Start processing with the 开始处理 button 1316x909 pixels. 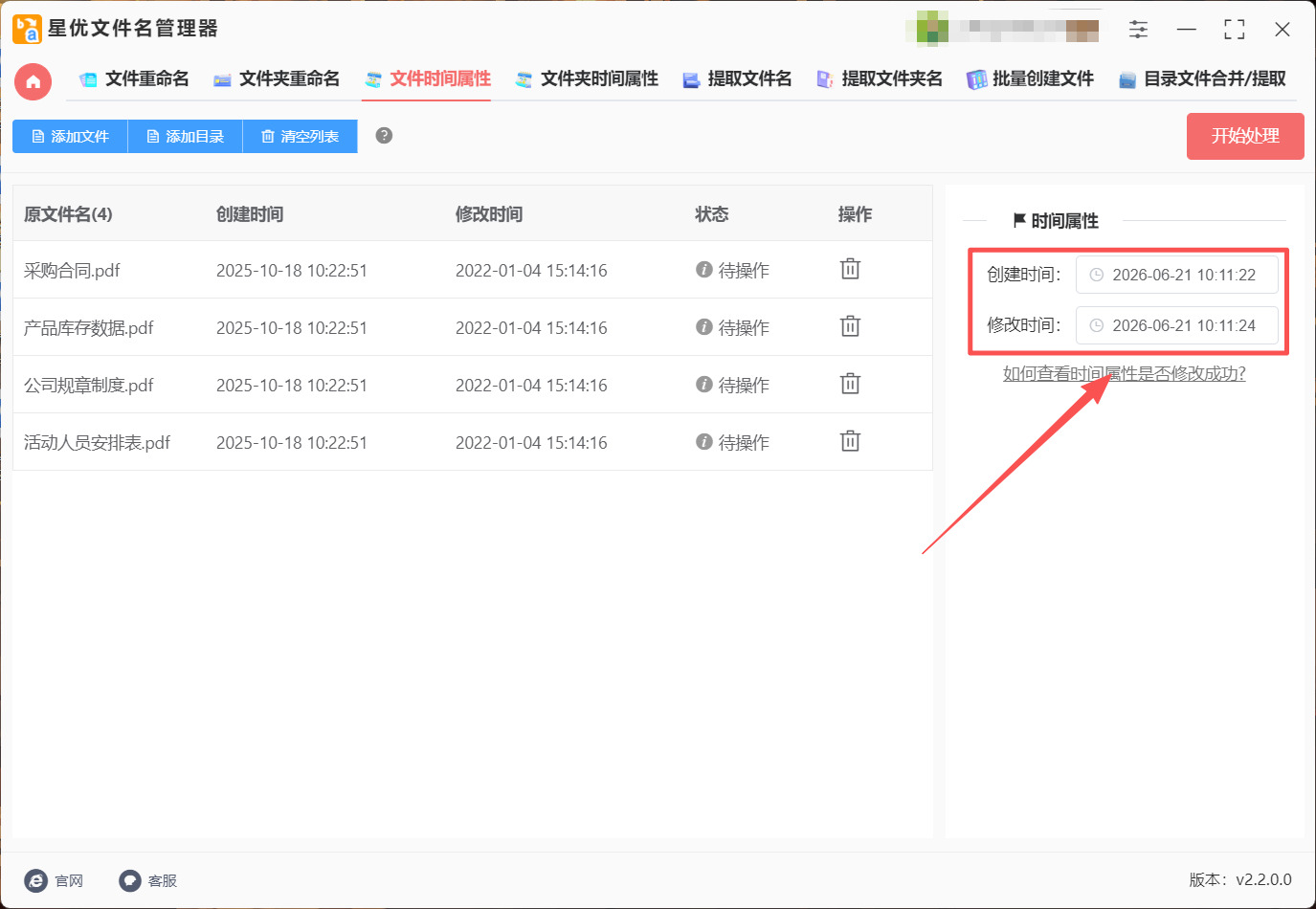tap(1245, 137)
